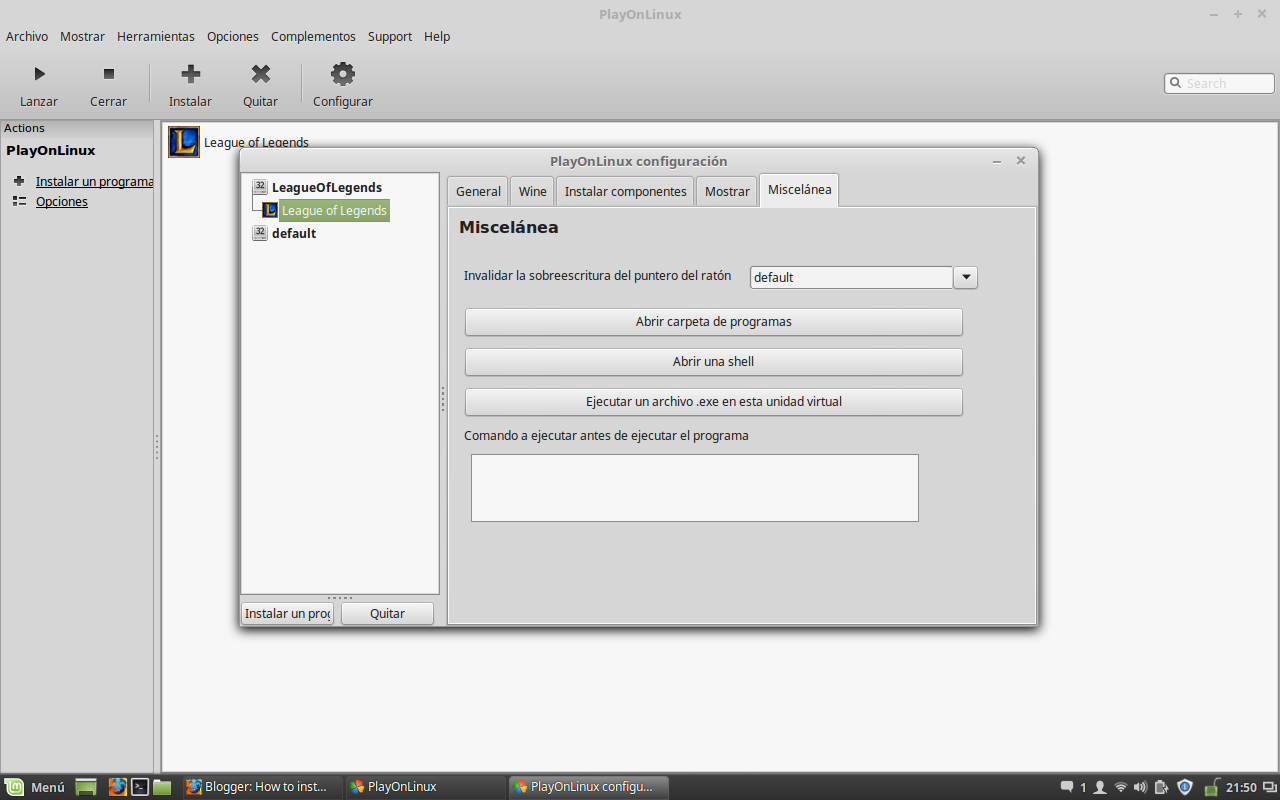
Task: Click the Quitar X icon in the toolbar
Action: (261, 73)
